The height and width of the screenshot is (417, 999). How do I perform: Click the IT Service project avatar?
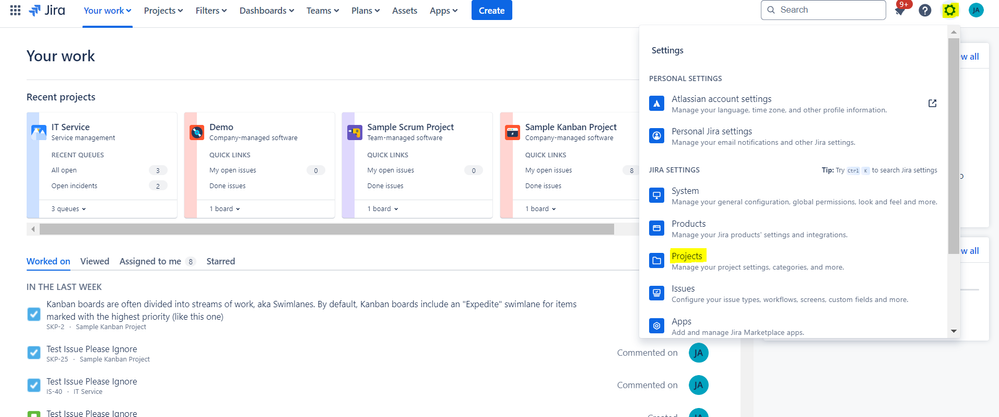coord(40,132)
